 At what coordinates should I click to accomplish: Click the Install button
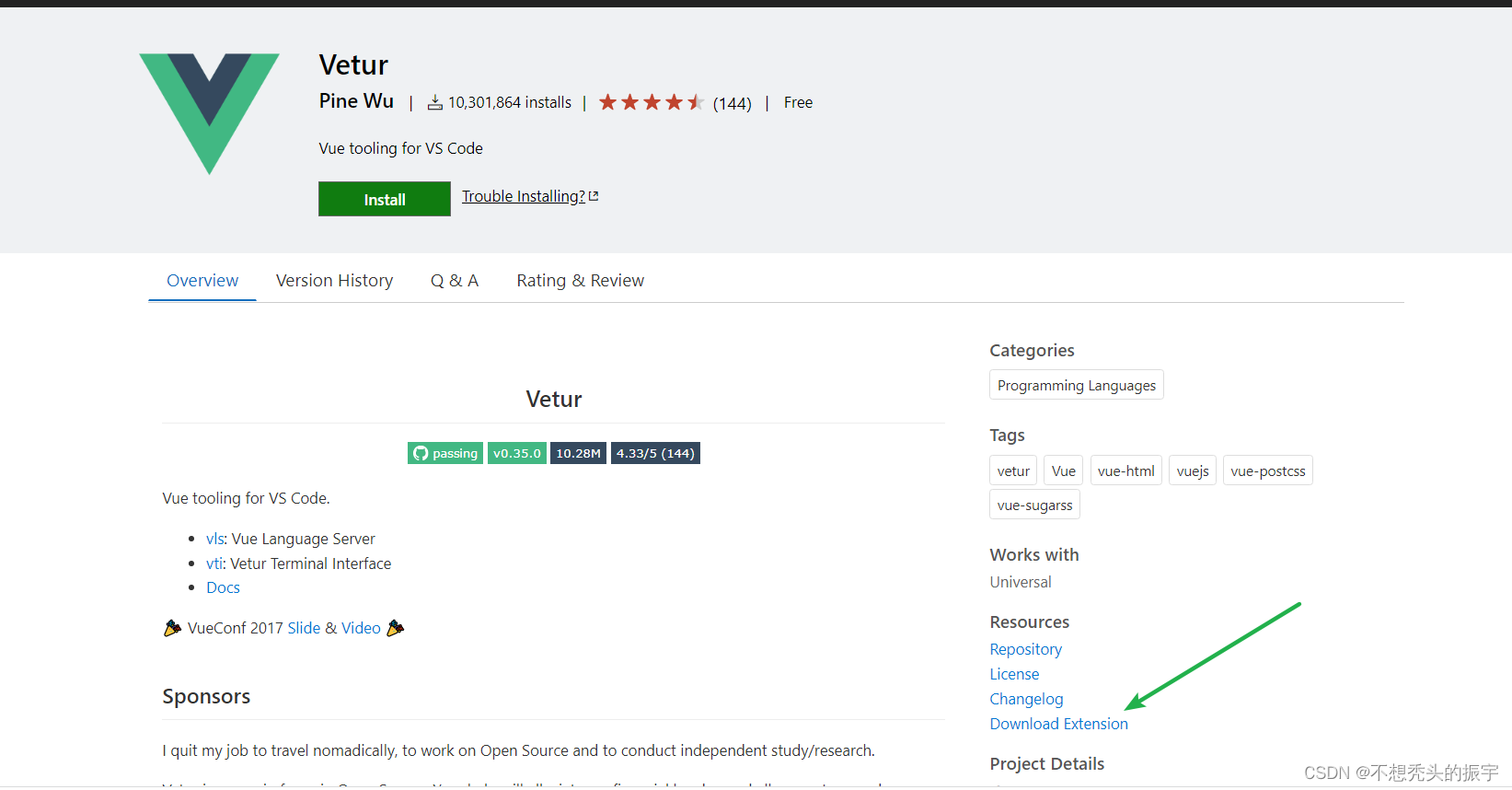(385, 199)
